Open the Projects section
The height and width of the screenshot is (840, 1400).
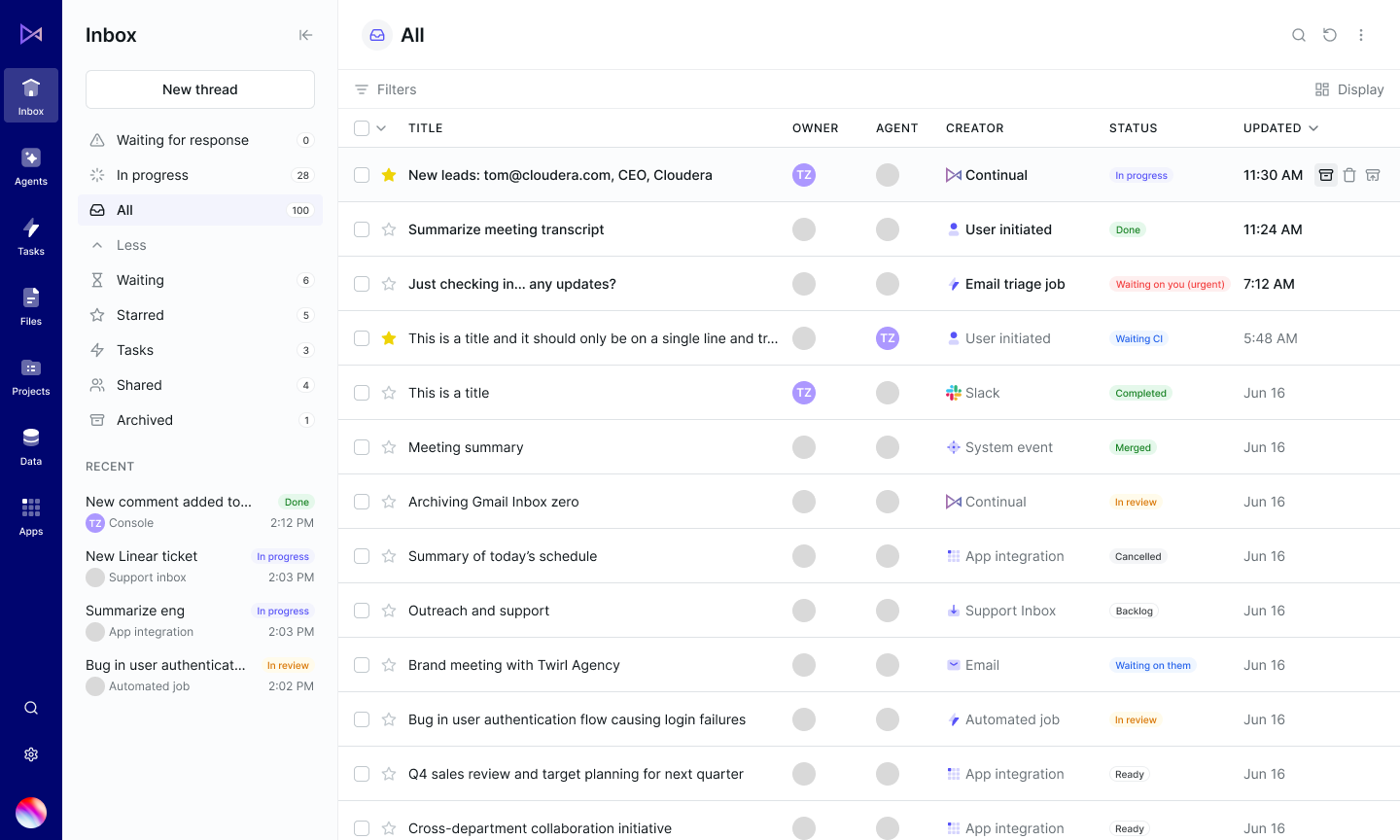tap(31, 375)
